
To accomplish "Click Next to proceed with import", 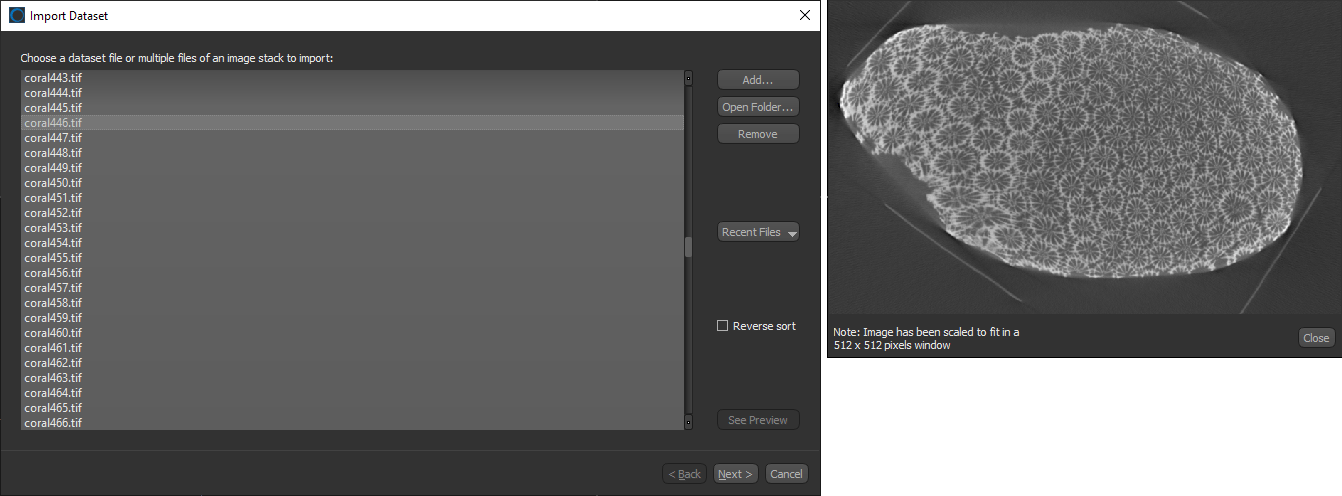I will 736,474.
